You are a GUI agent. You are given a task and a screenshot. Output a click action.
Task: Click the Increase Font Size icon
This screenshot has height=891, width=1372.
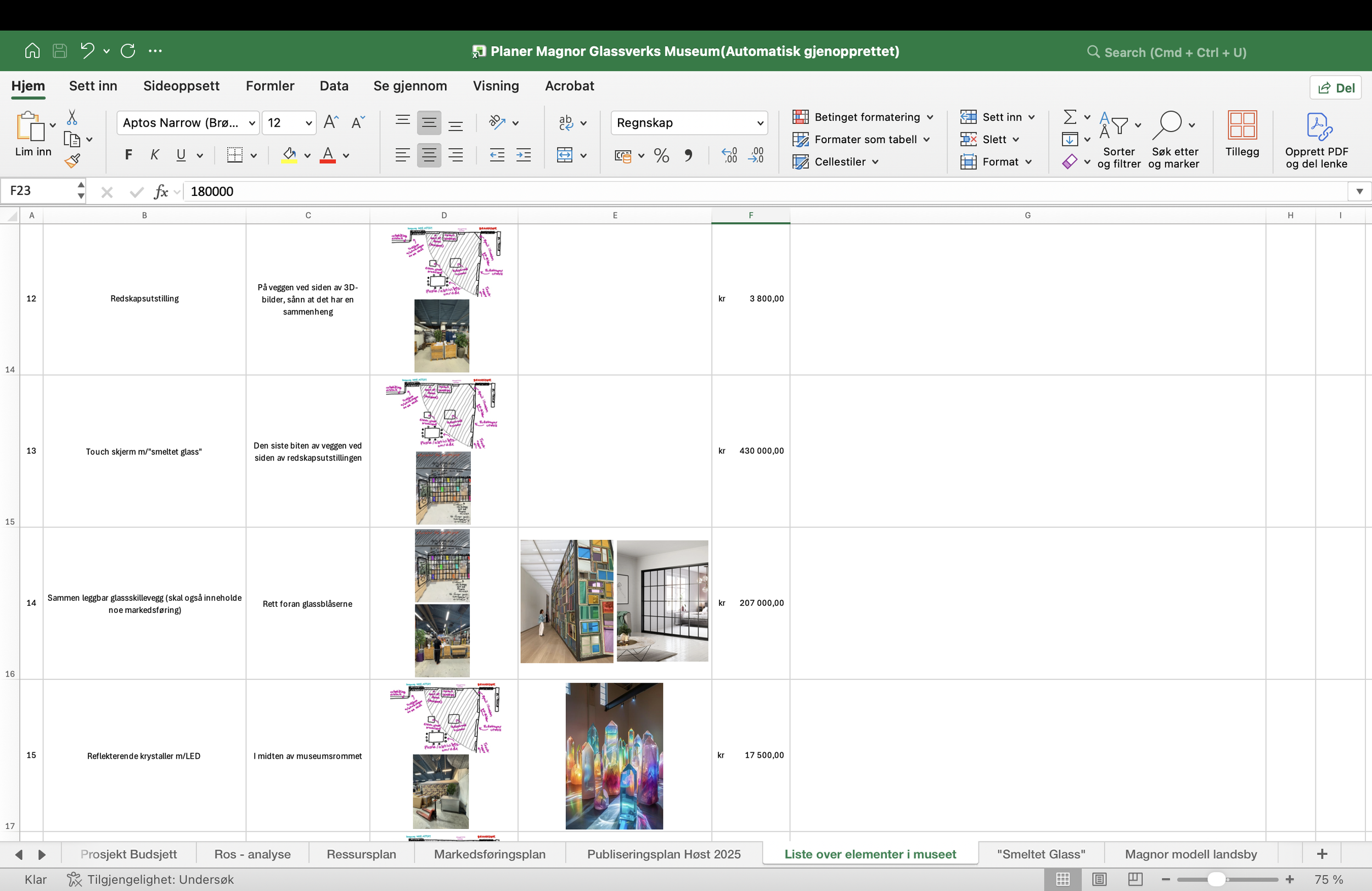click(330, 122)
